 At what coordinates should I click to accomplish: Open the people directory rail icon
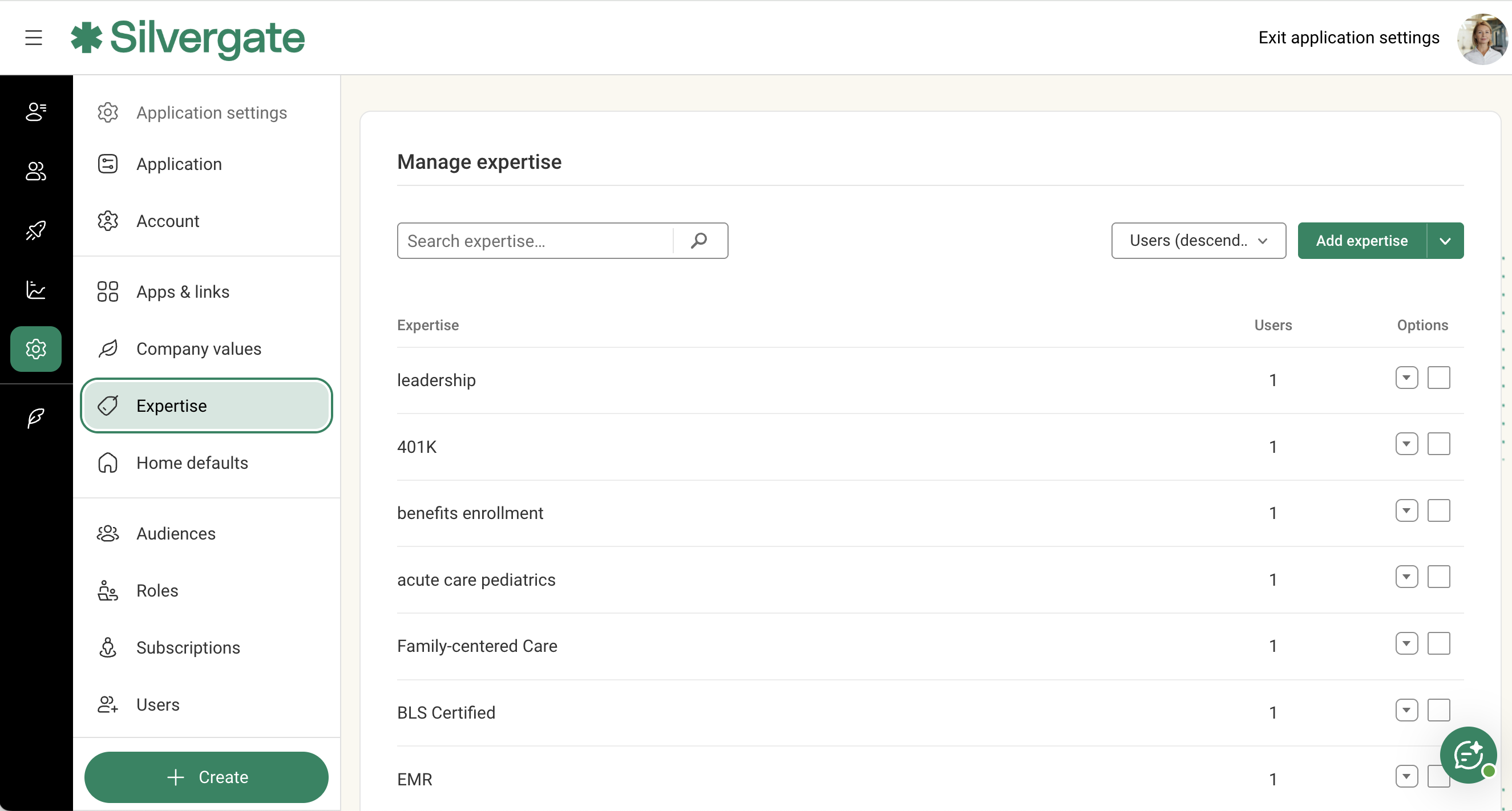pyautogui.click(x=36, y=111)
